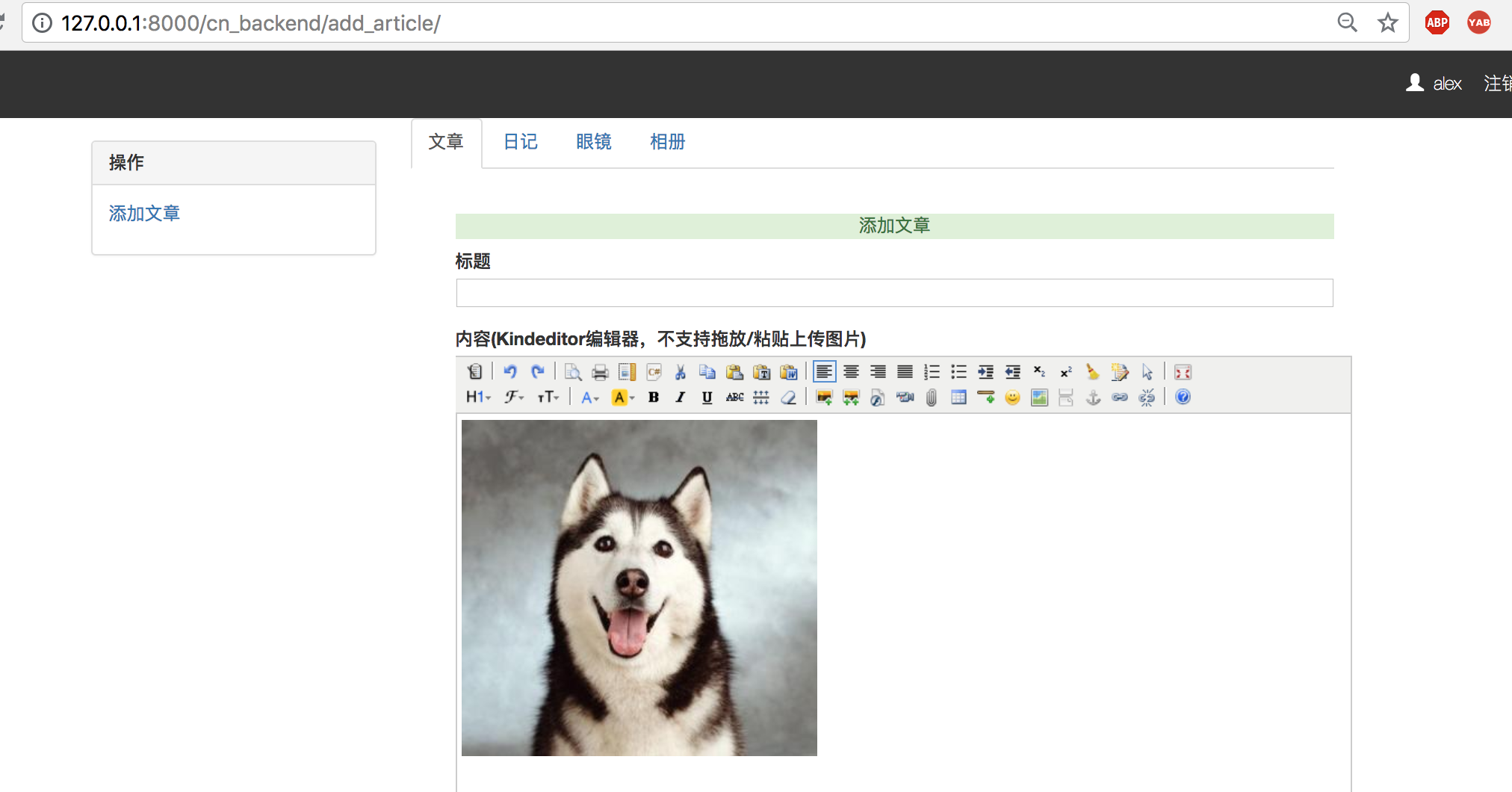1512x792 pixels.
Task: Toggle subscript formatting
Action: 1039,371
